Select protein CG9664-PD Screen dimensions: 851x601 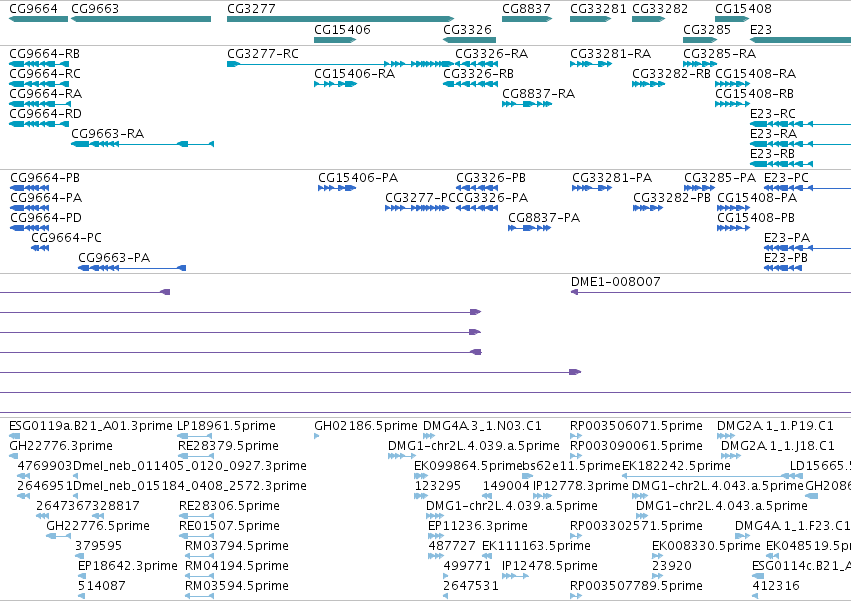[46, 218]
